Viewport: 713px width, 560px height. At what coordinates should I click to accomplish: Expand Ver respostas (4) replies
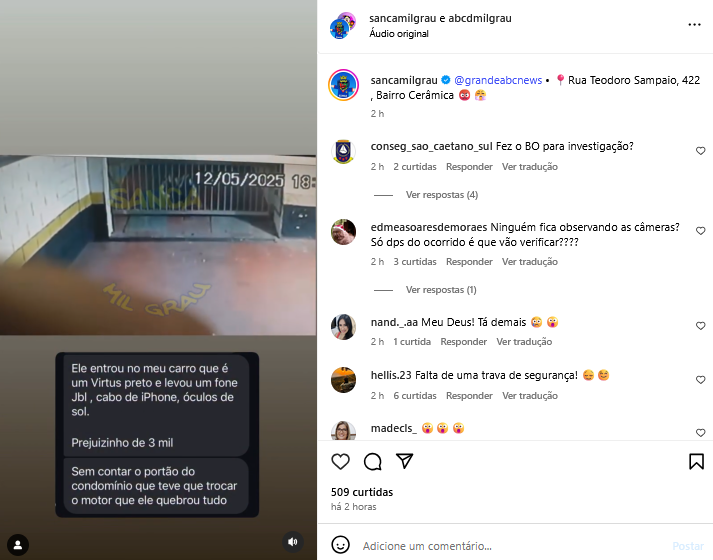tap(442, 195)
